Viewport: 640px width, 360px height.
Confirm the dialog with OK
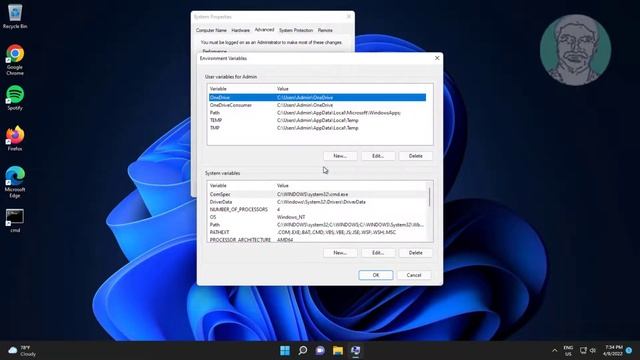coord(376,275)
